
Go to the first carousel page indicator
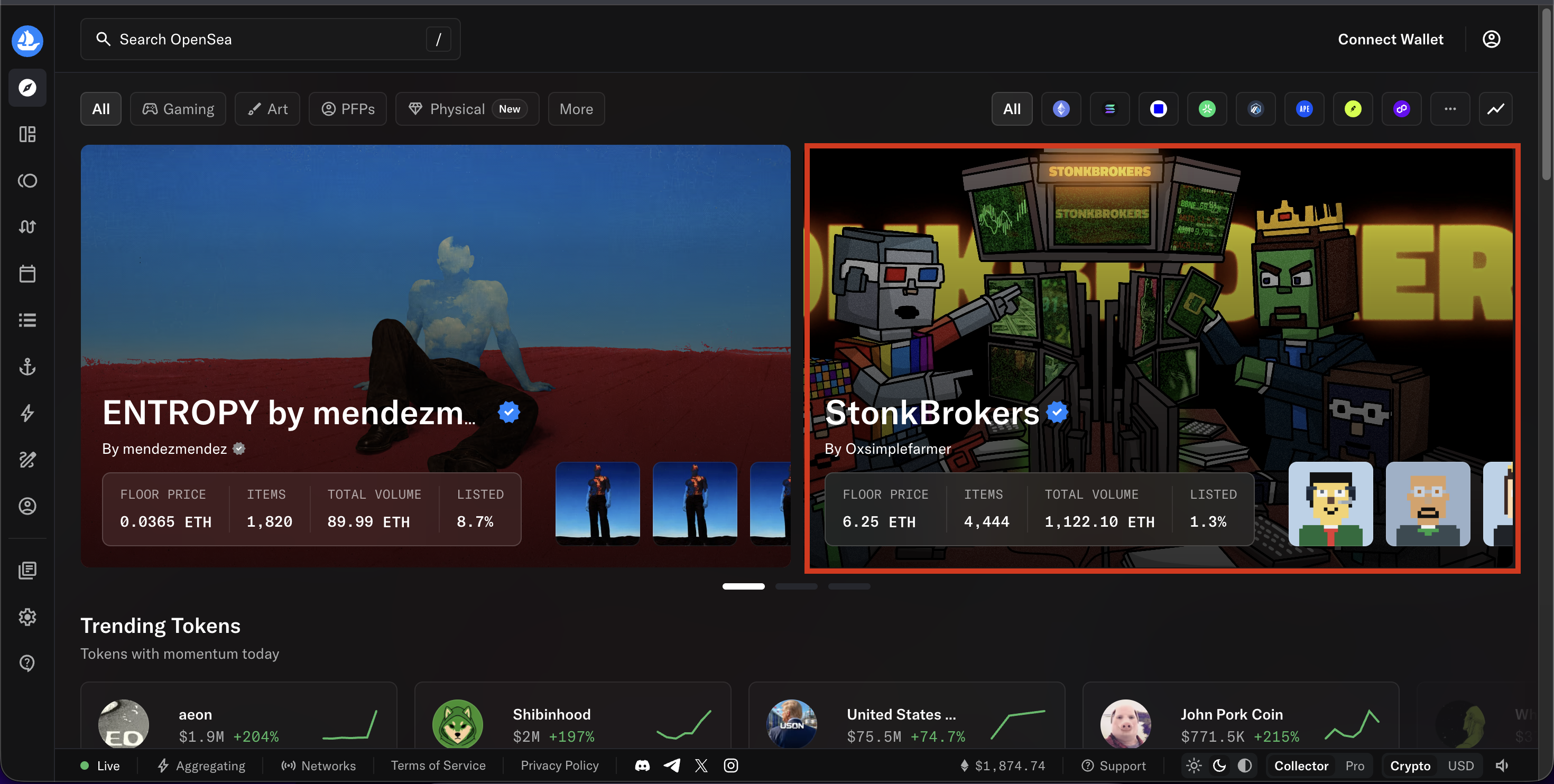pyautogui.click(x=743, y=585)
